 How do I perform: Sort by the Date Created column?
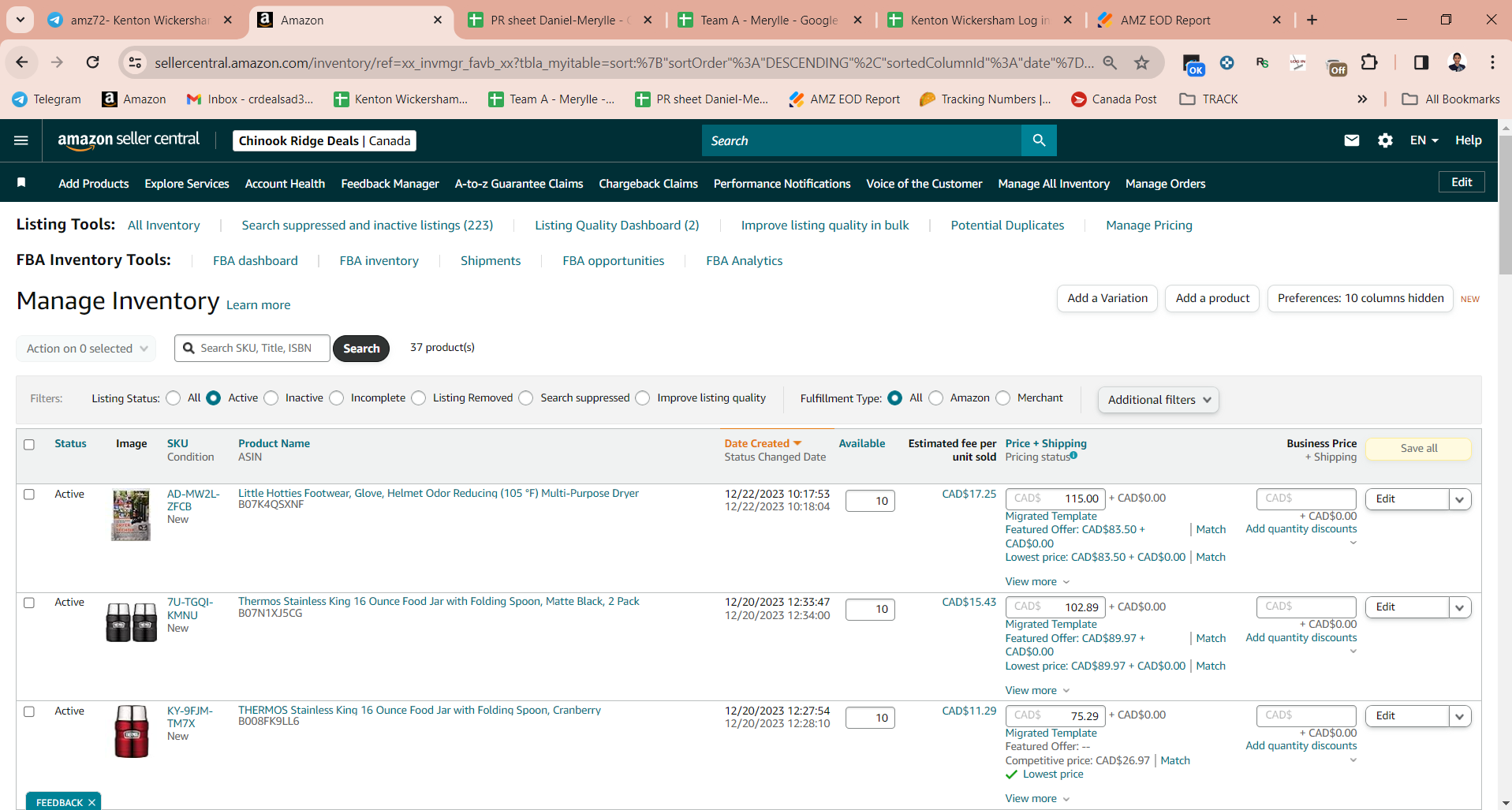pyautogui.click(x=762, y=443)
